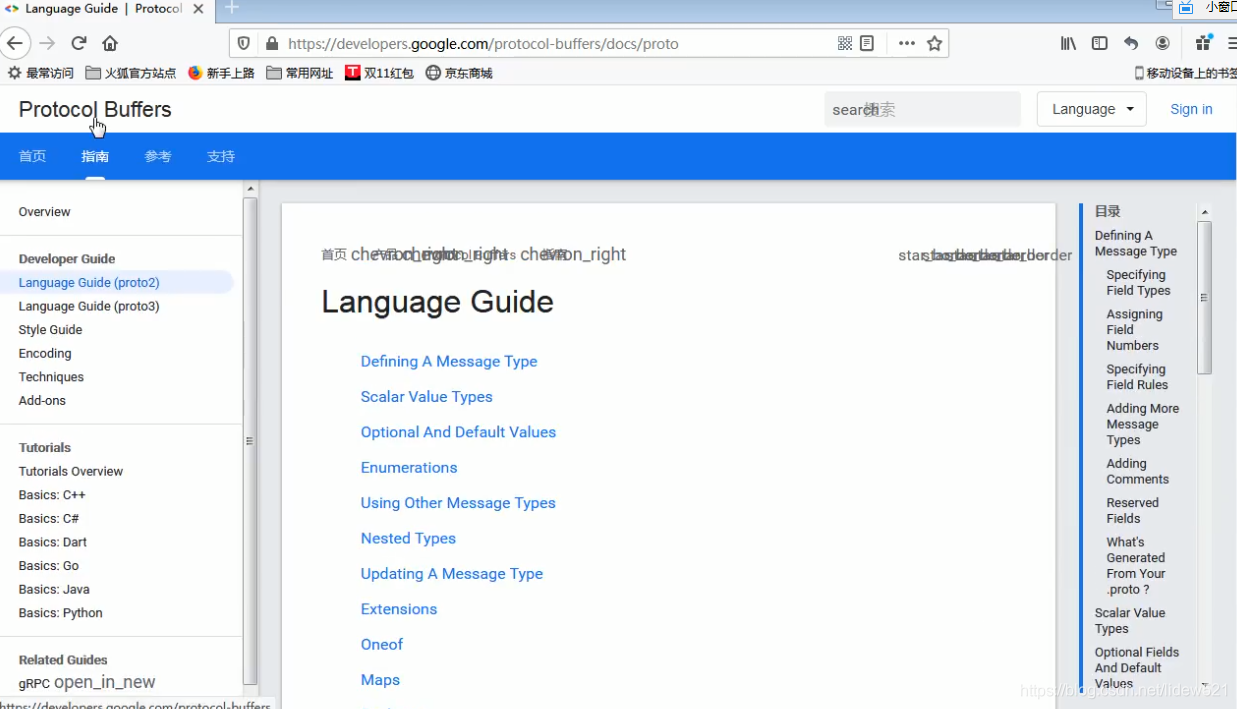Focus the search input box
Image resolution: width=1237 pixels, height=709 pixels.
coord(922,109)
